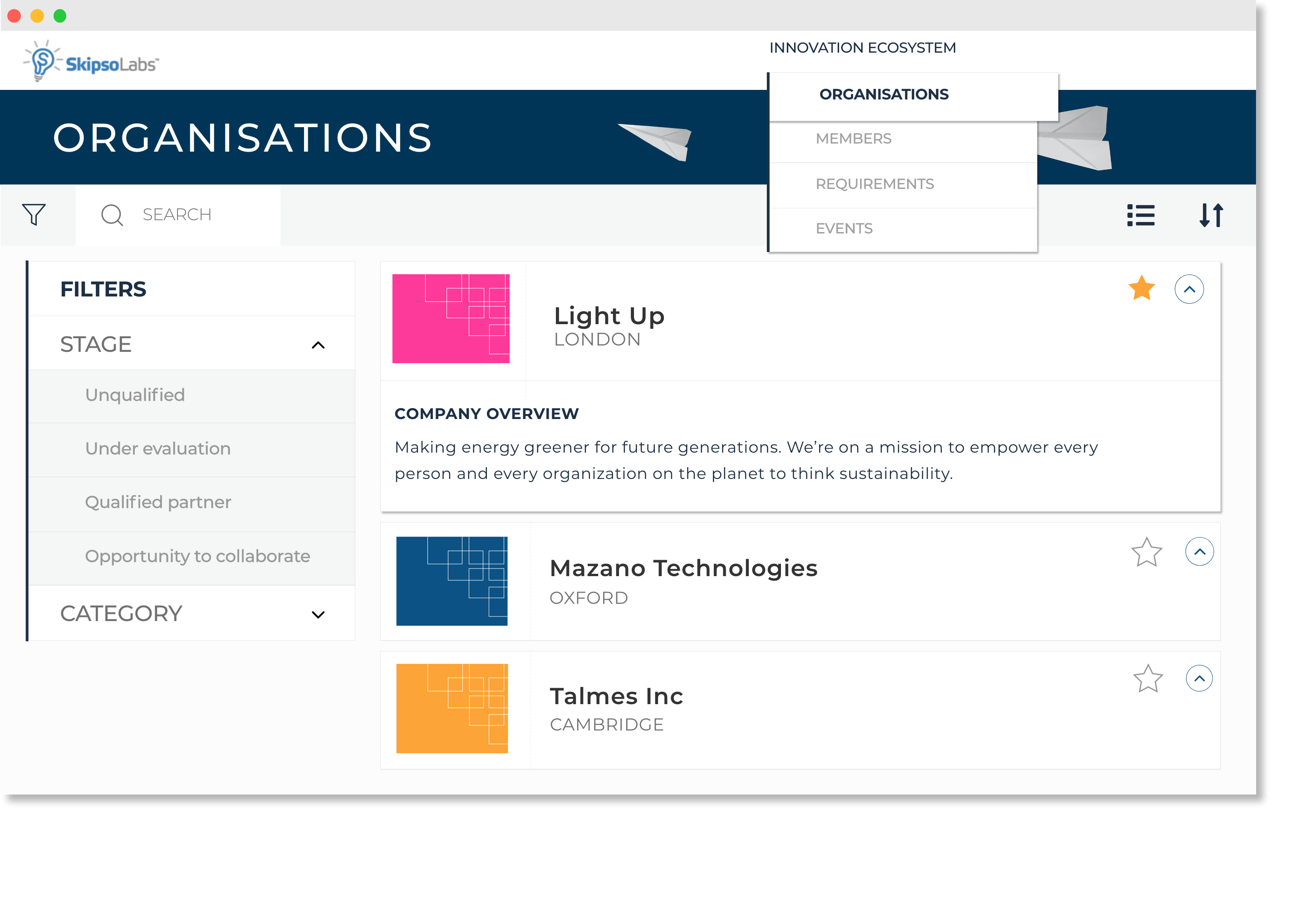Filter by Qualified partner stage

coord(192,503)
